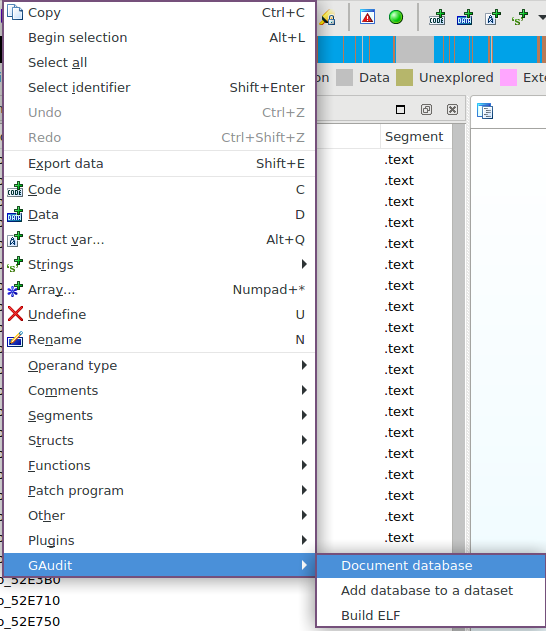Image resolution: width=546 pixels, height=631 pixels.
Task: Click the Rename pencil icon
Action: [15, 339]
